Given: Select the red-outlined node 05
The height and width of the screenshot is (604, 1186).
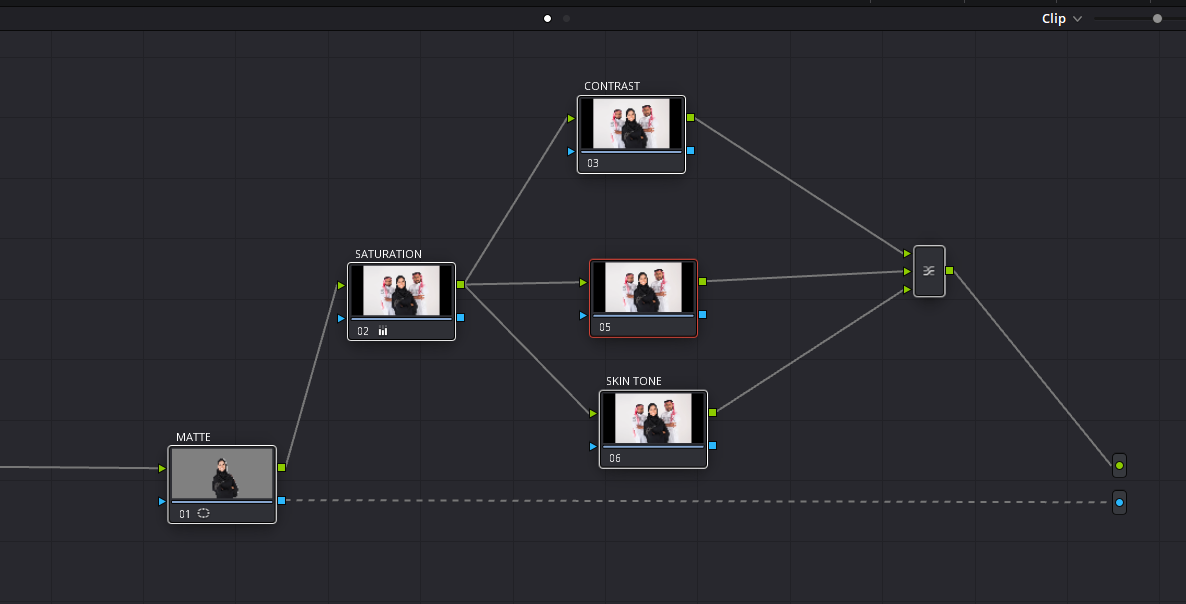Looking at the screenshot, I should point(644,298).
